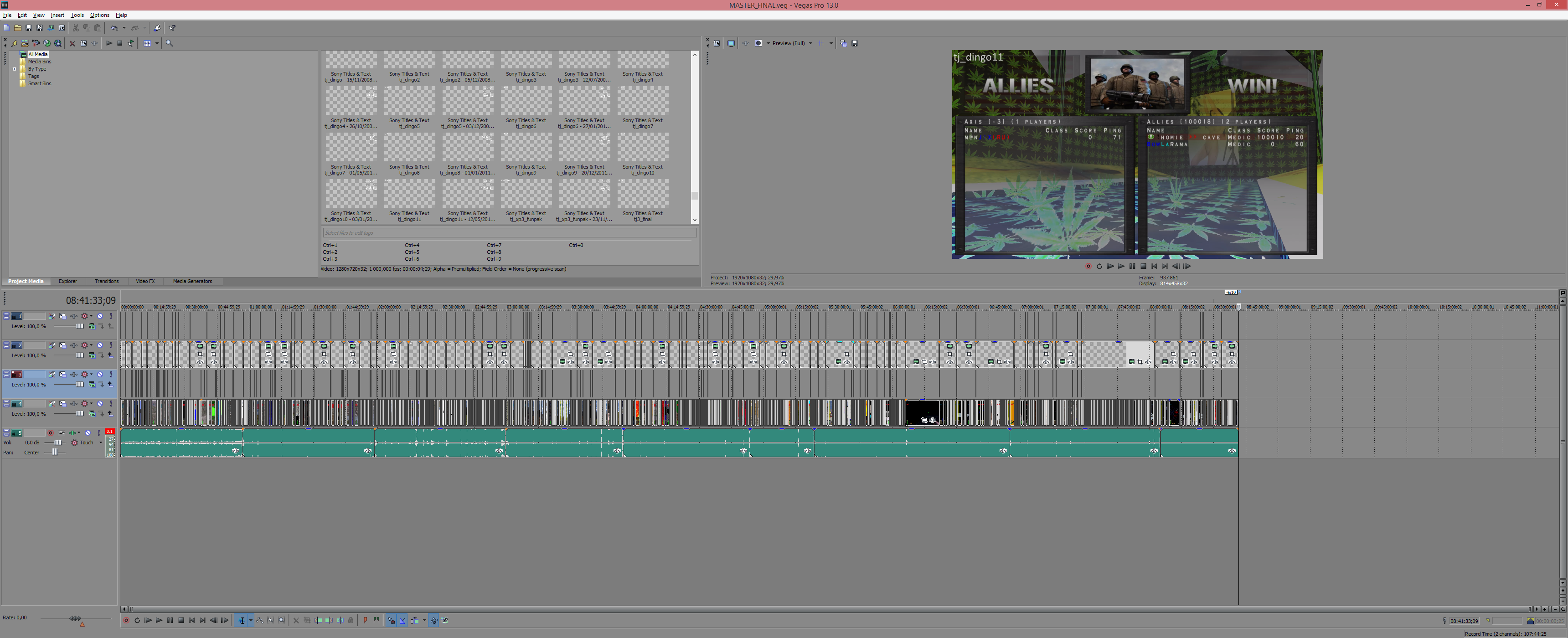1568x638 pixels.
Task: Open a project with the folder icon
Action: [18, 28]
